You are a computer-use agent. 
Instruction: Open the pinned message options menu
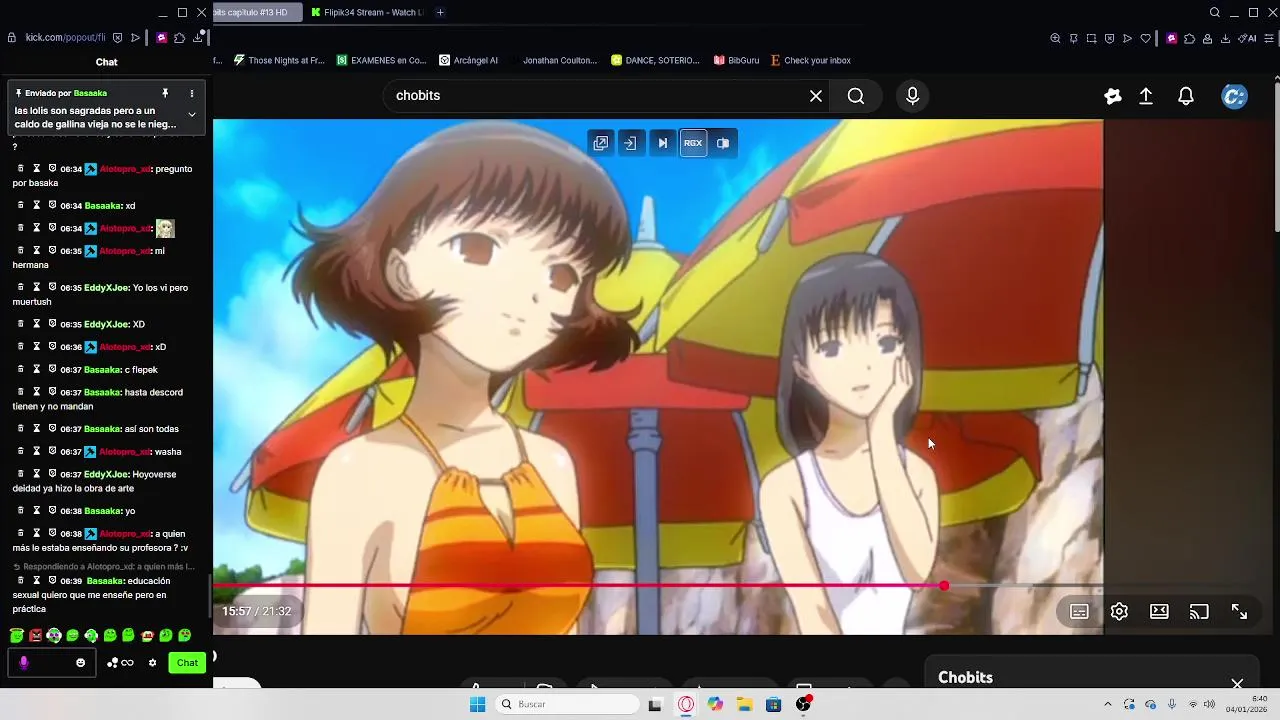point(192,93)
